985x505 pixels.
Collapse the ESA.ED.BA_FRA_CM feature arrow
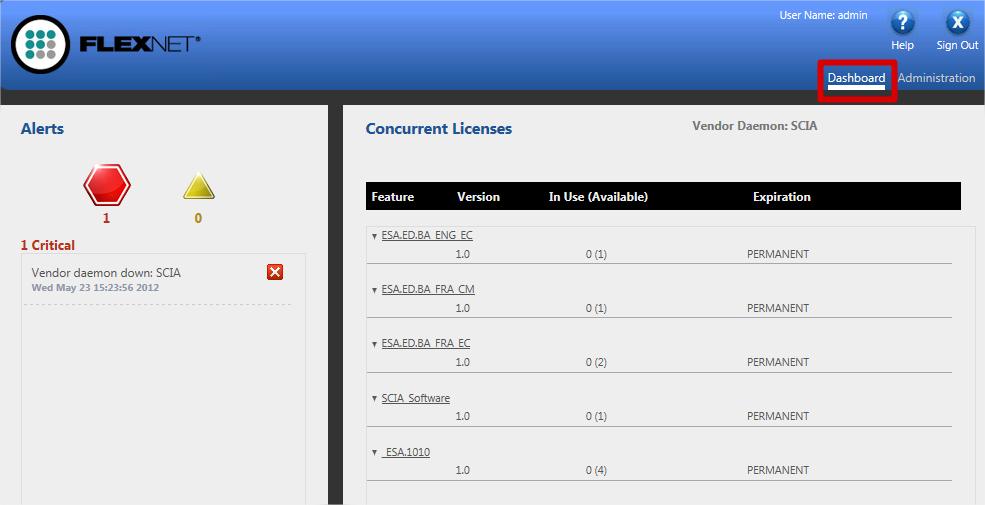tap(374, 291)
